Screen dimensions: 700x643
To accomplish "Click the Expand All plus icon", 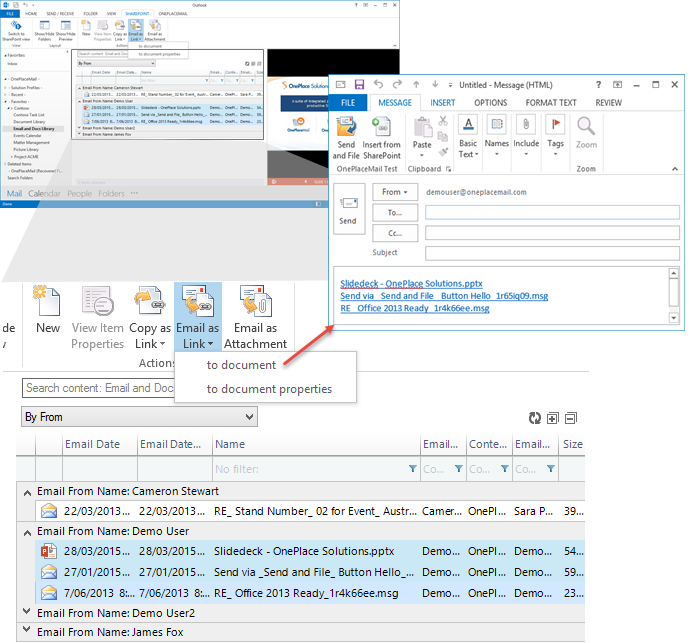I will (x=553, y=418).
